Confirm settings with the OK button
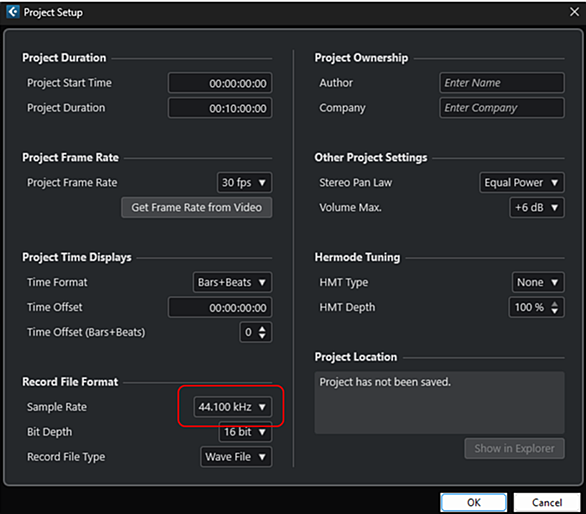This screenshot has width=586, height=514. click(x=474, y=502)
